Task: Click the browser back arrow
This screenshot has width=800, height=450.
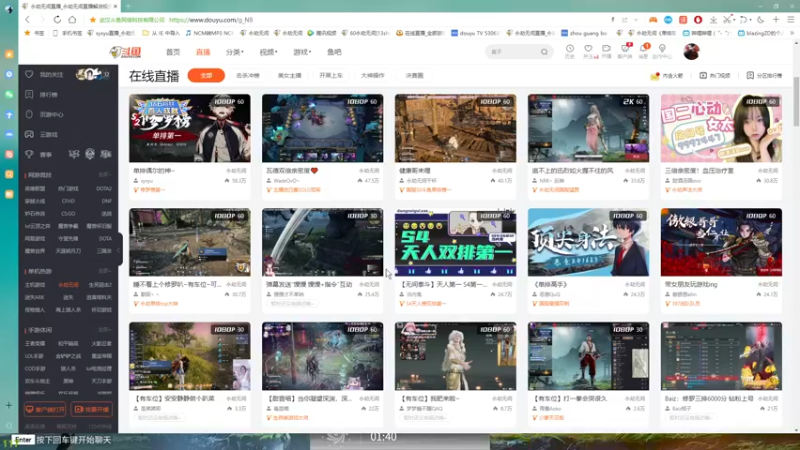Action: [x=28, y=20]
